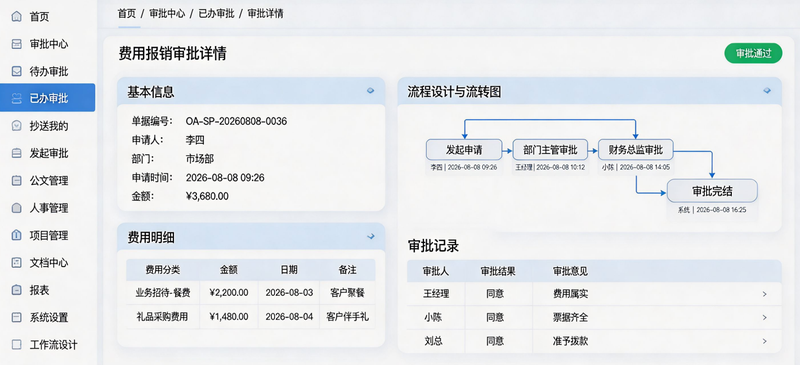Click the 人事管理 sidebar icon
This screenshot has height=365, width=800.
[16, 208]
